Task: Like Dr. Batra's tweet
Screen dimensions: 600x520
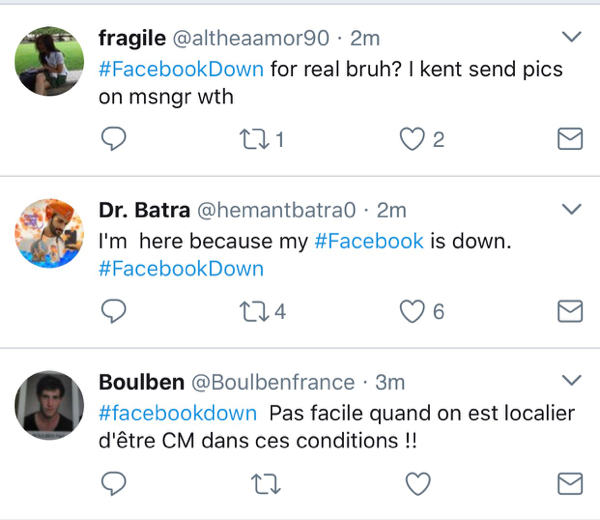Action: pos(413,312)
